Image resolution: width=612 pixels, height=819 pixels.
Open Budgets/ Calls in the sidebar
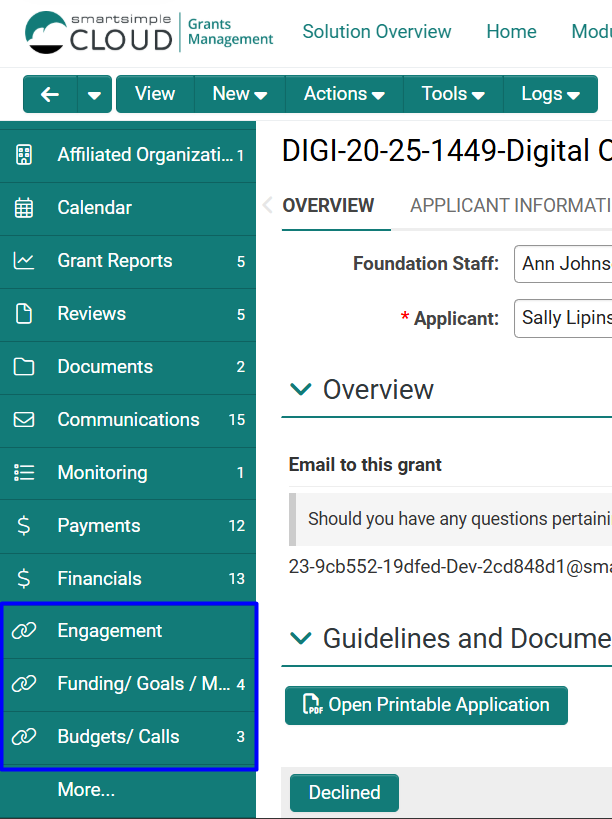pyautogui.click(x=128, y=738)
